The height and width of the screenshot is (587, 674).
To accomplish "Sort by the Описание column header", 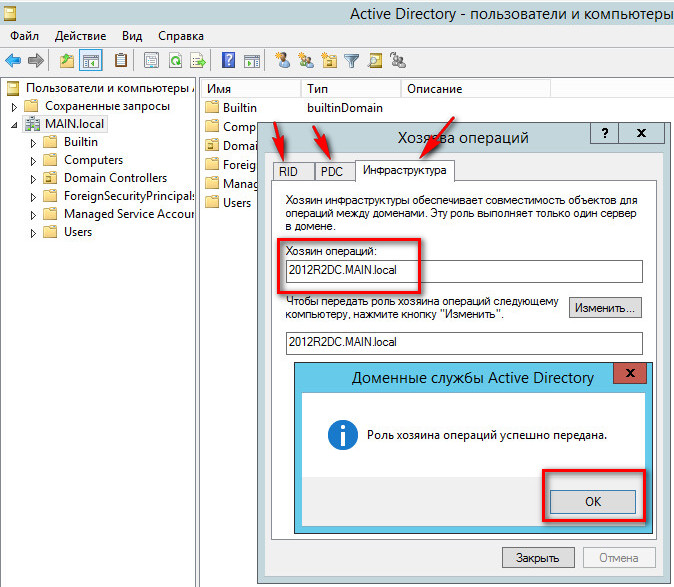I will pyautogui.click(x=475, y=89).
